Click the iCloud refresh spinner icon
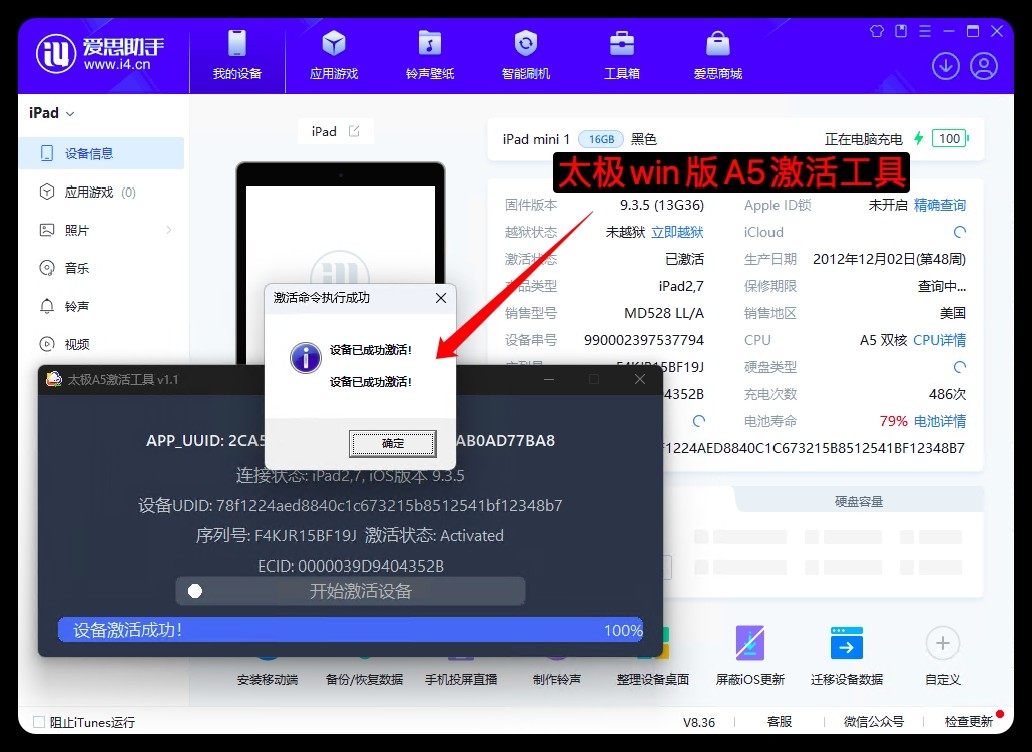 (960, 232)
